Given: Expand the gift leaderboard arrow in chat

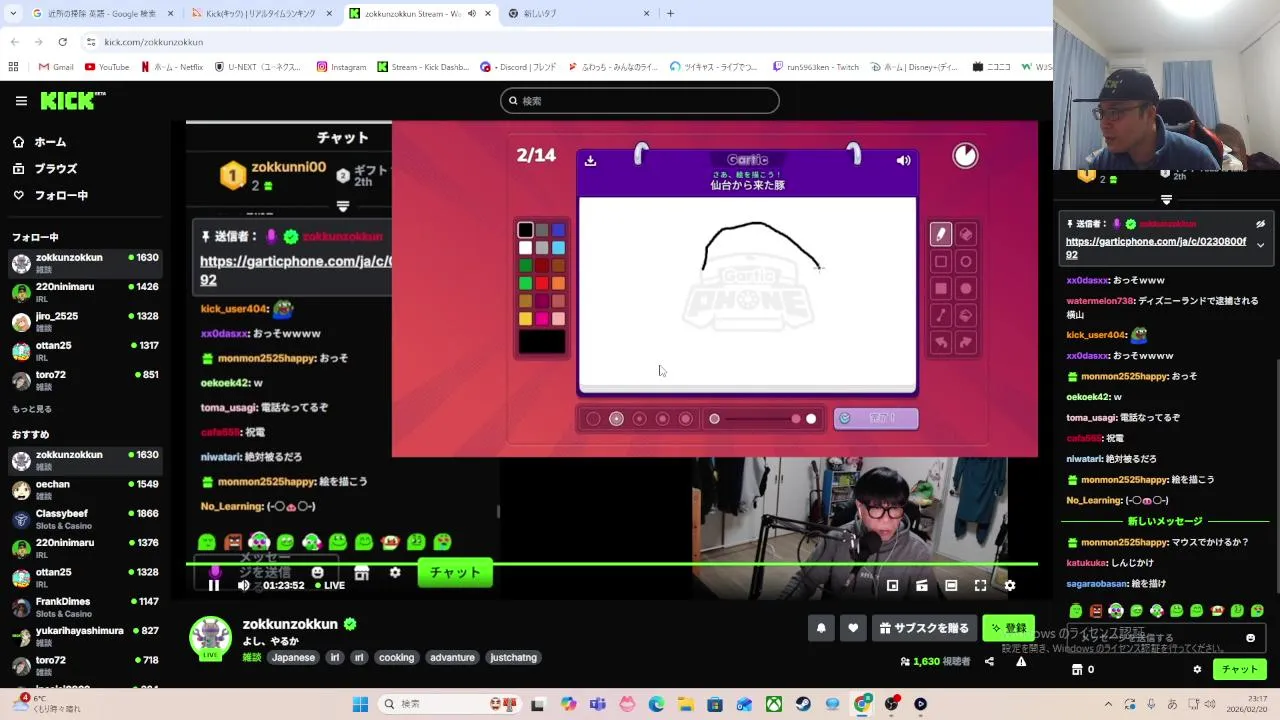Looking at the screenshot, I should (1166, 200).
